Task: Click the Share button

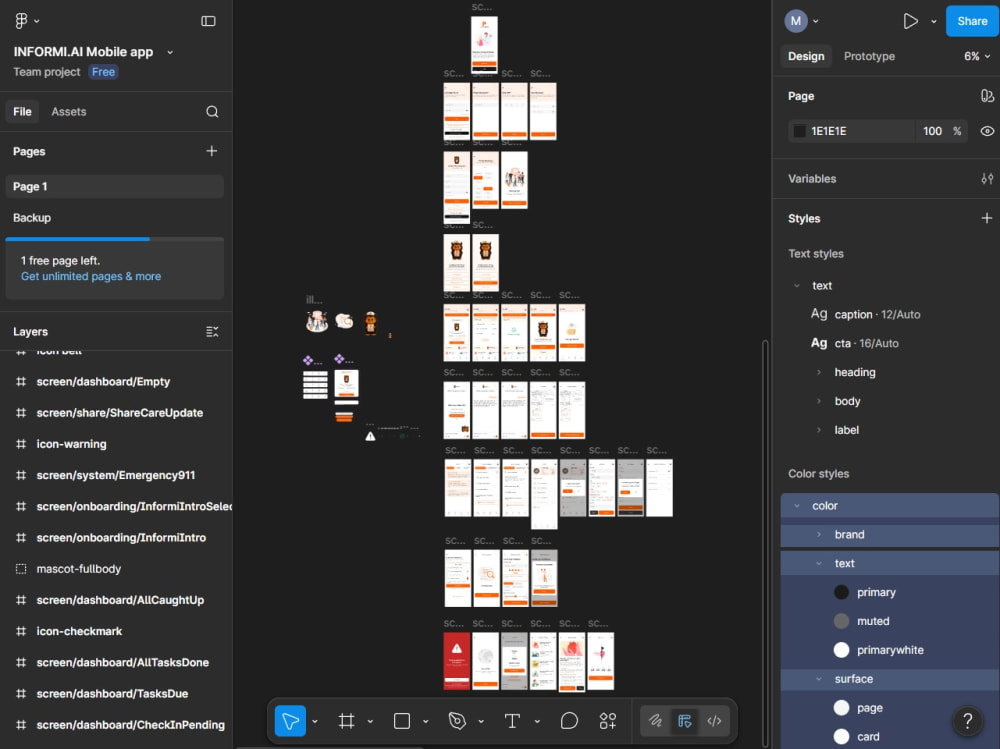Action: (972, 21)
